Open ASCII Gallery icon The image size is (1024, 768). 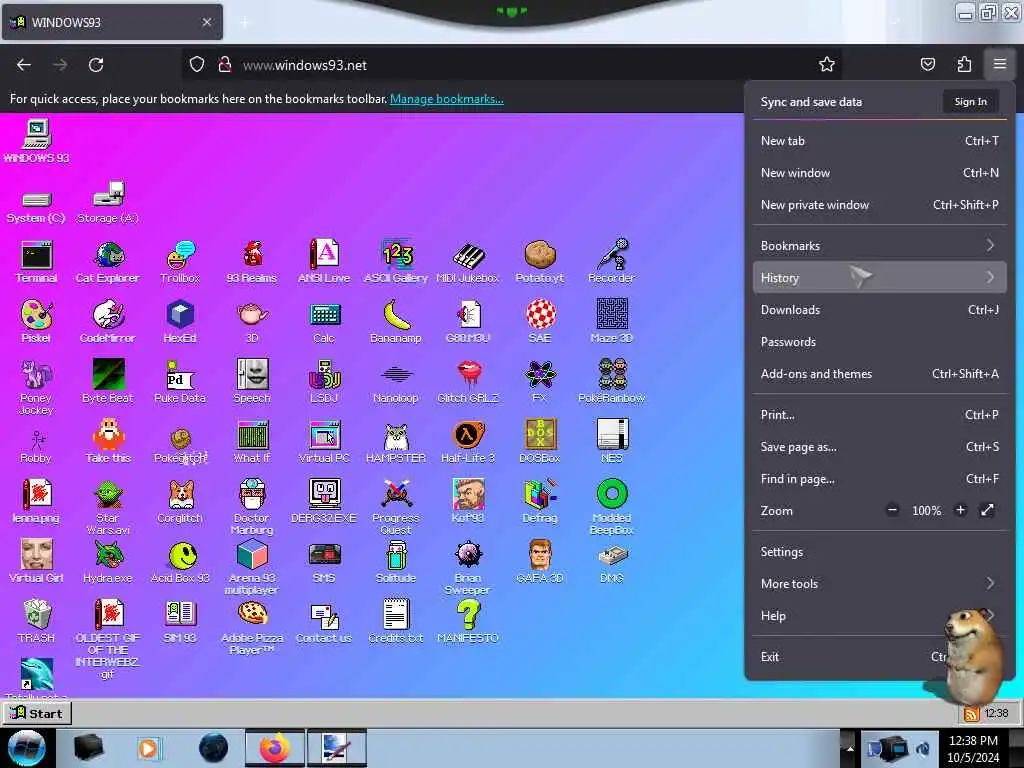[396, 261]
